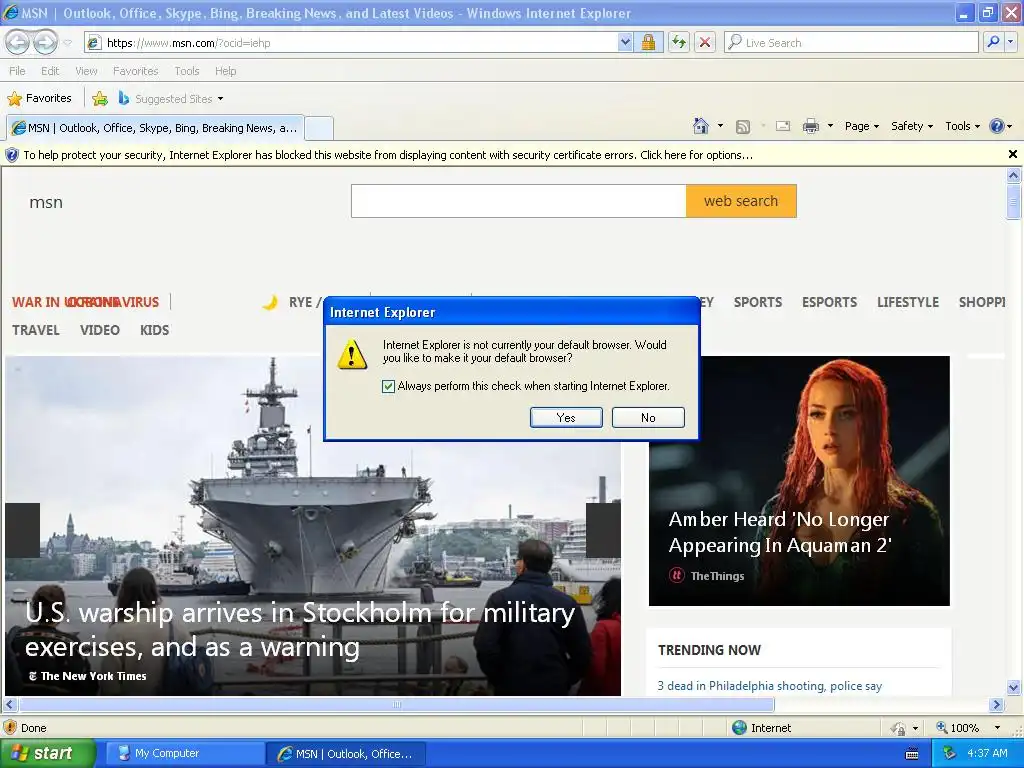Expand the Print dropdown arrow

coord(830,126)
